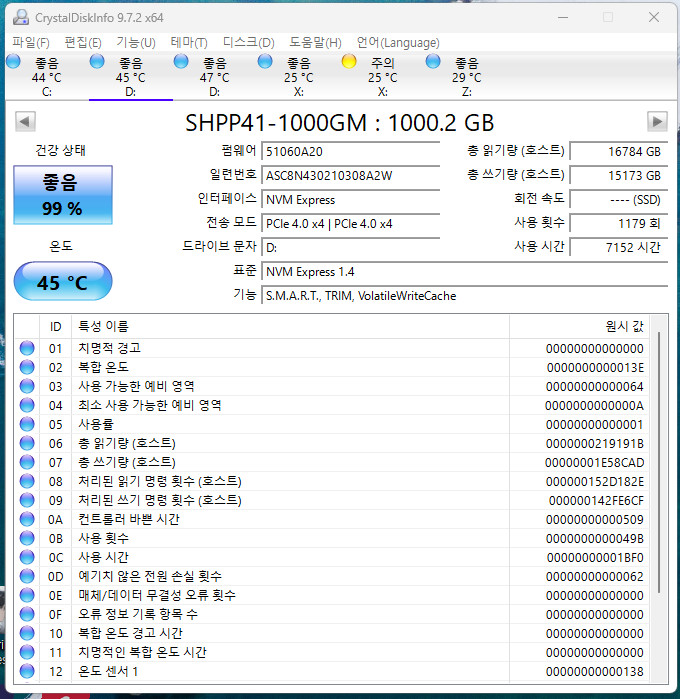Click the yellow caution status orb
Viewport: 680px width, 699px height.
(349, 61)
